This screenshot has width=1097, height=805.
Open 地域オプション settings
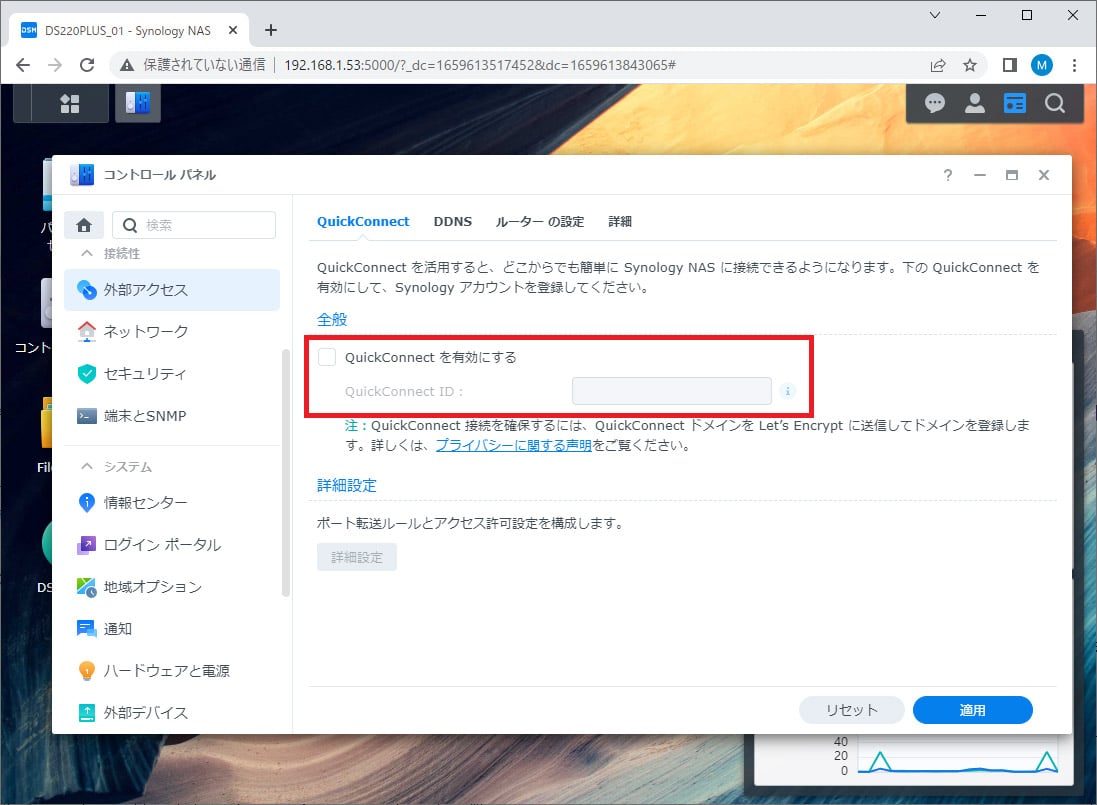[x=171, y=586]
